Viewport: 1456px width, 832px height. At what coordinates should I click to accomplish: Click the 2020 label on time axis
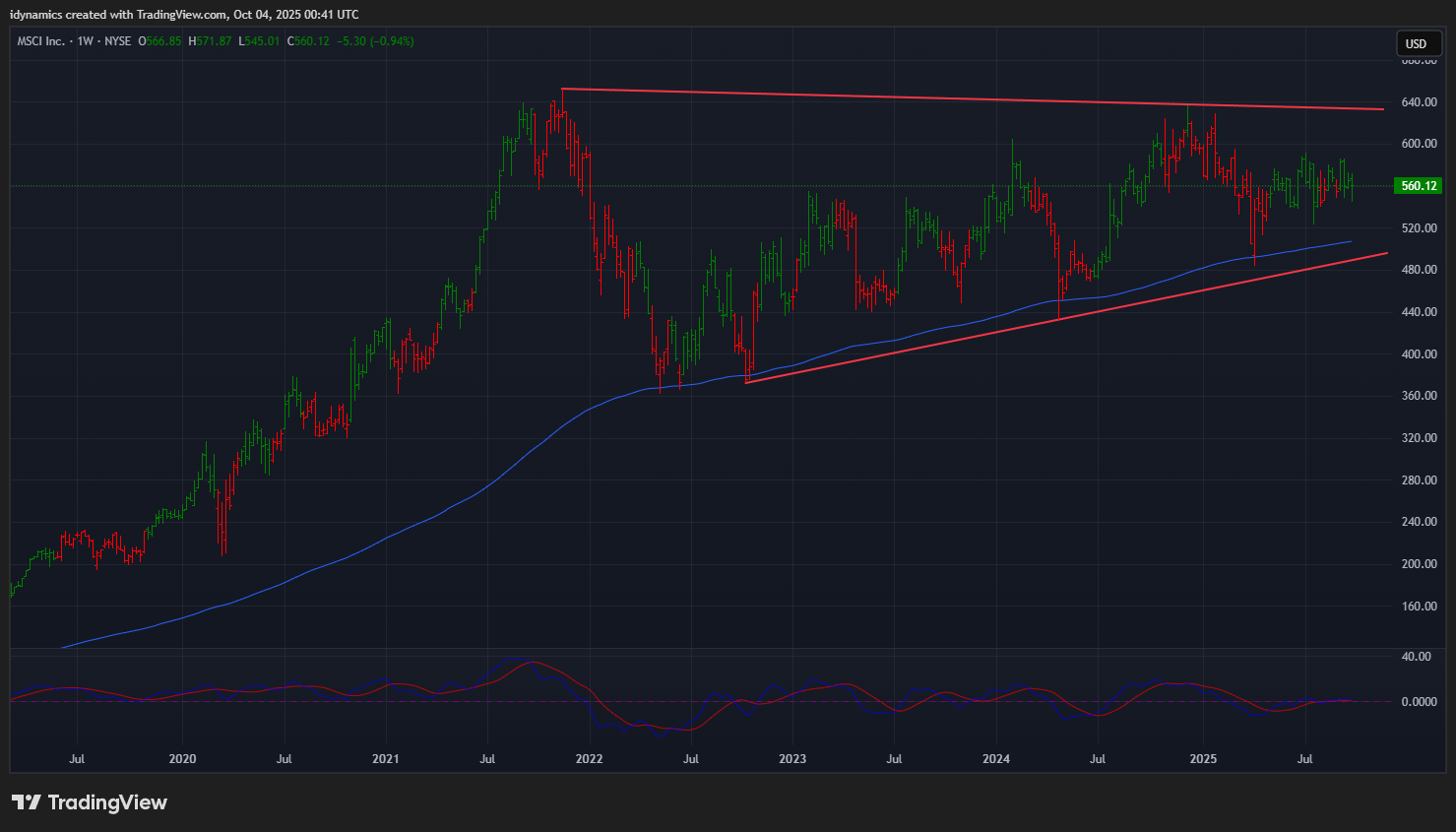point(182,758)
